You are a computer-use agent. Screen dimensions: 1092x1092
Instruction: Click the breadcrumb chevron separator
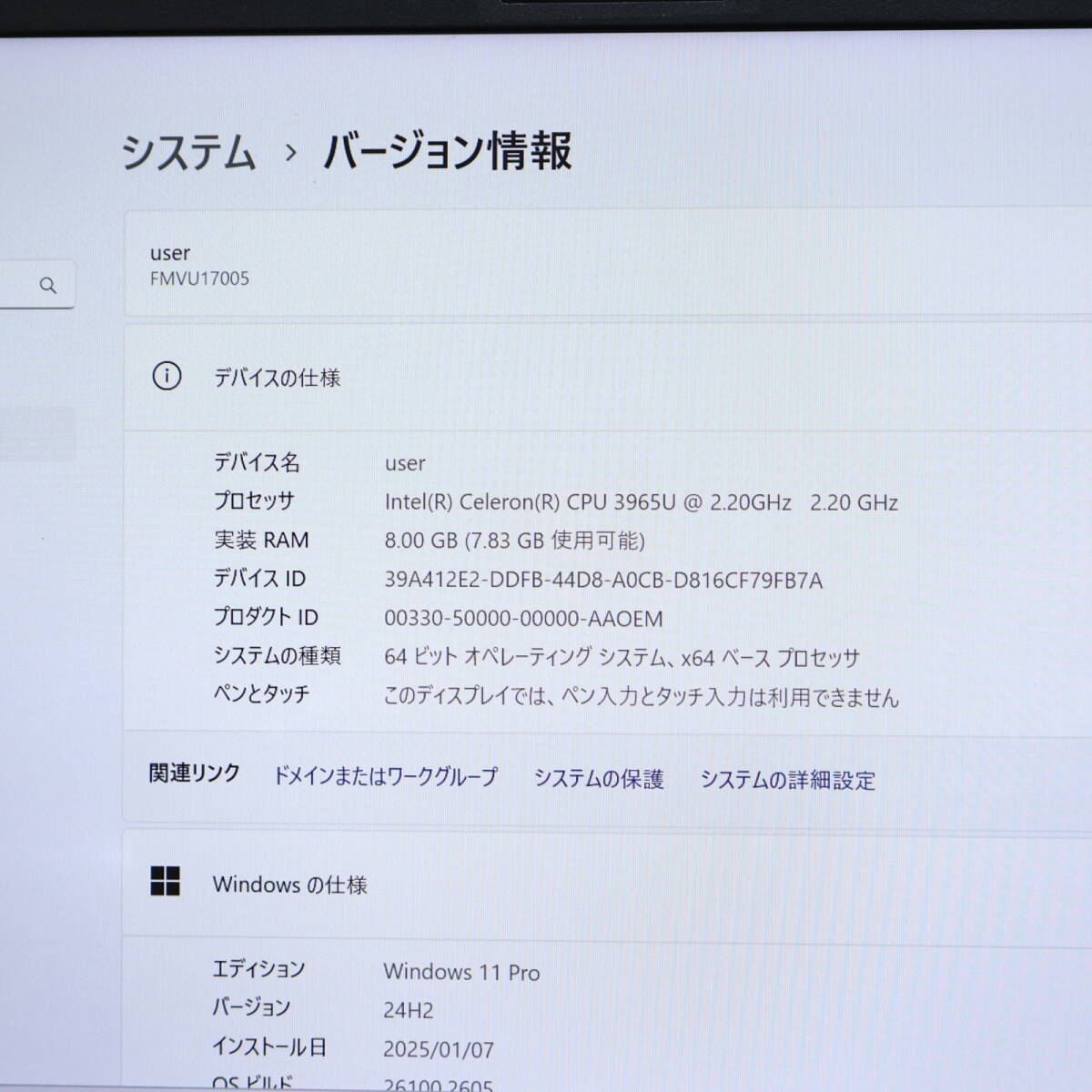coord(290,153)
